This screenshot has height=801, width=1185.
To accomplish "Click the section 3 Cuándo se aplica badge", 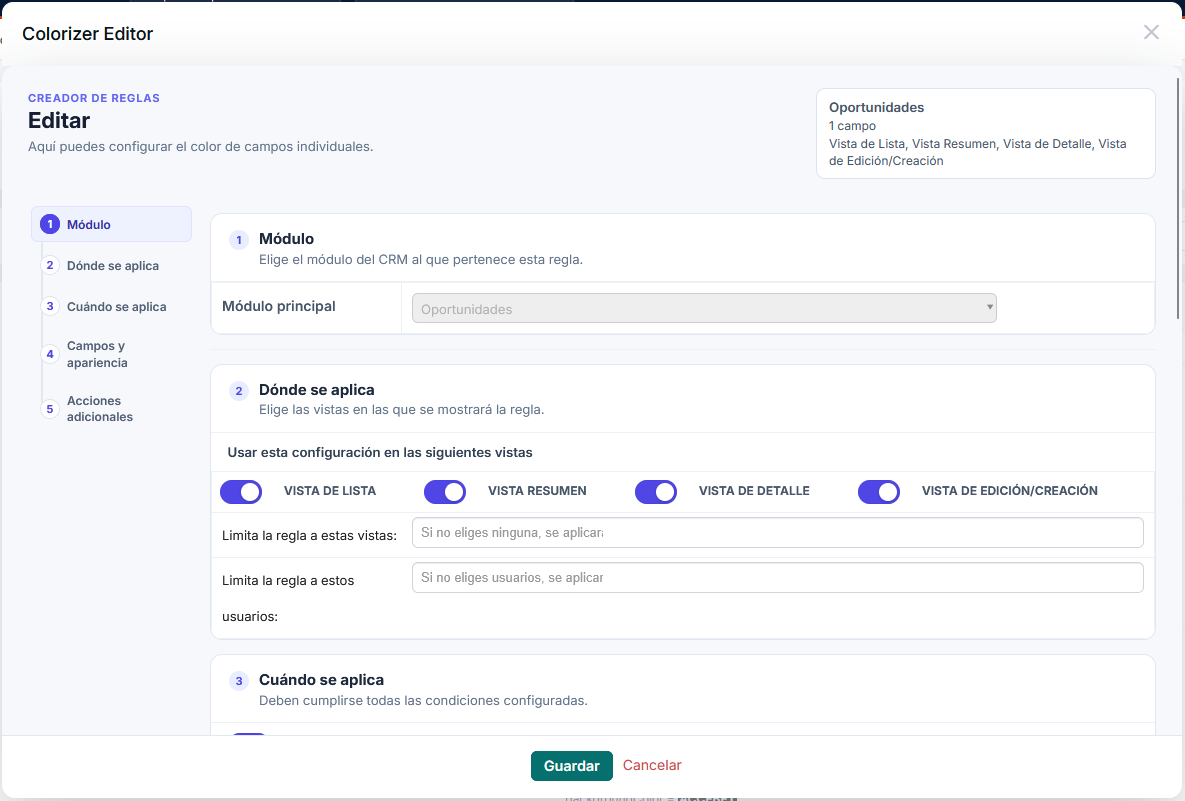I will pos(239,681).
